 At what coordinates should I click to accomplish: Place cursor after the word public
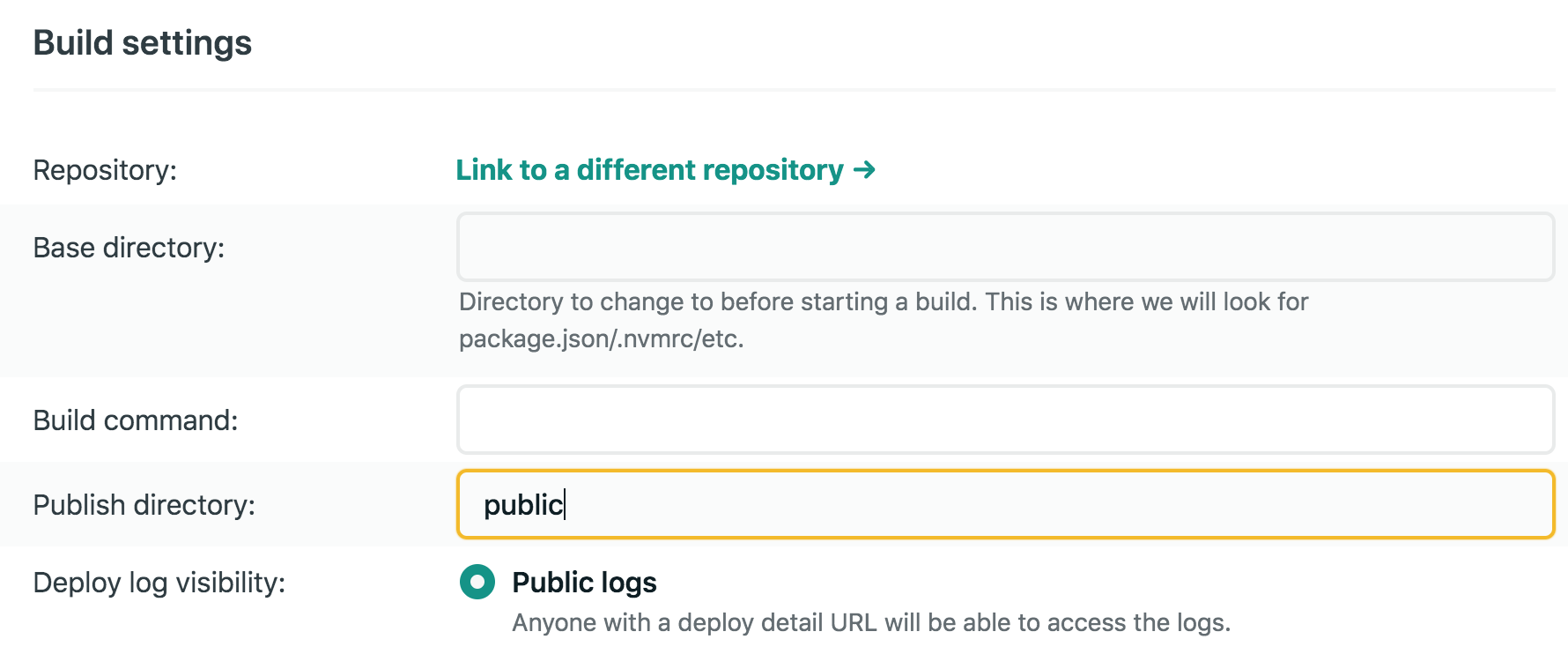[564, 505]
